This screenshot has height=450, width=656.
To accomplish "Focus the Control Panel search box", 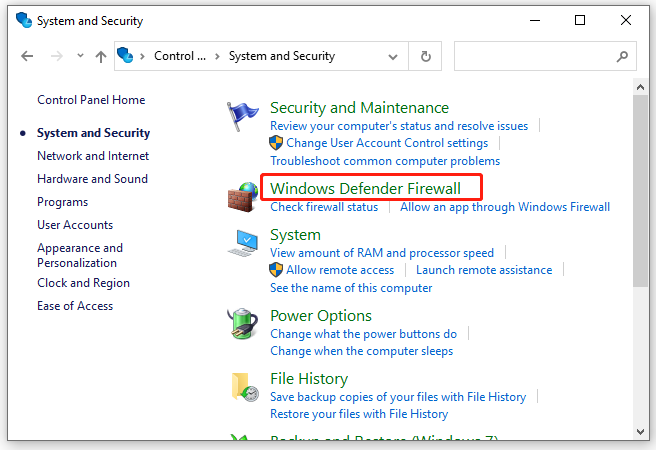I will [x=545, y=56].
